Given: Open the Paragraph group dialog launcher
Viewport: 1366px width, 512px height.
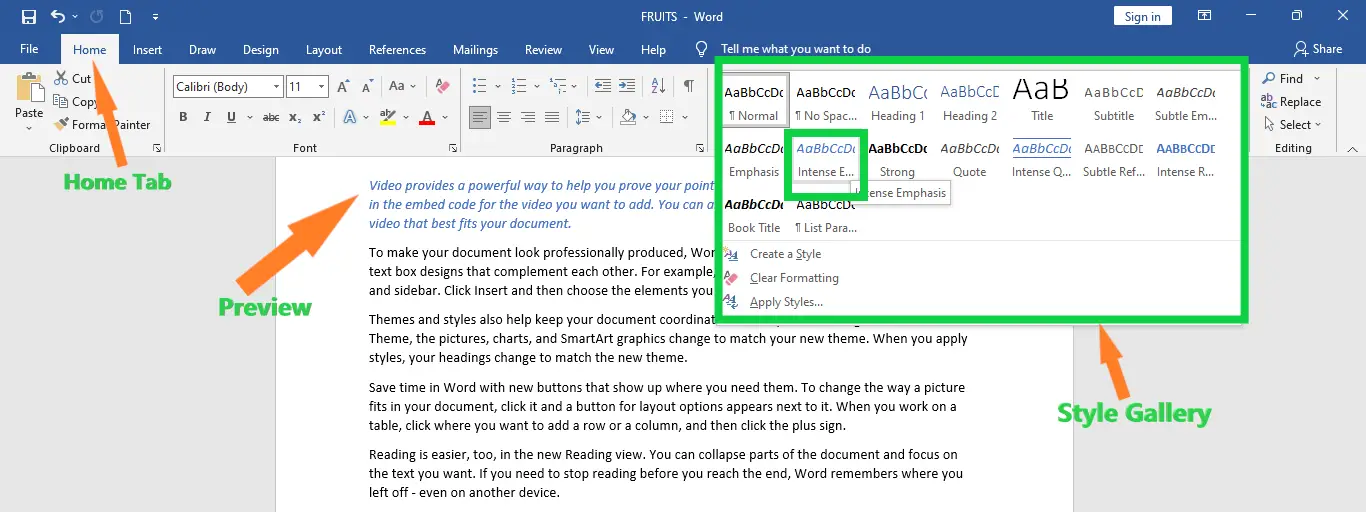Looking at the screenshot, I should point(699,148).
